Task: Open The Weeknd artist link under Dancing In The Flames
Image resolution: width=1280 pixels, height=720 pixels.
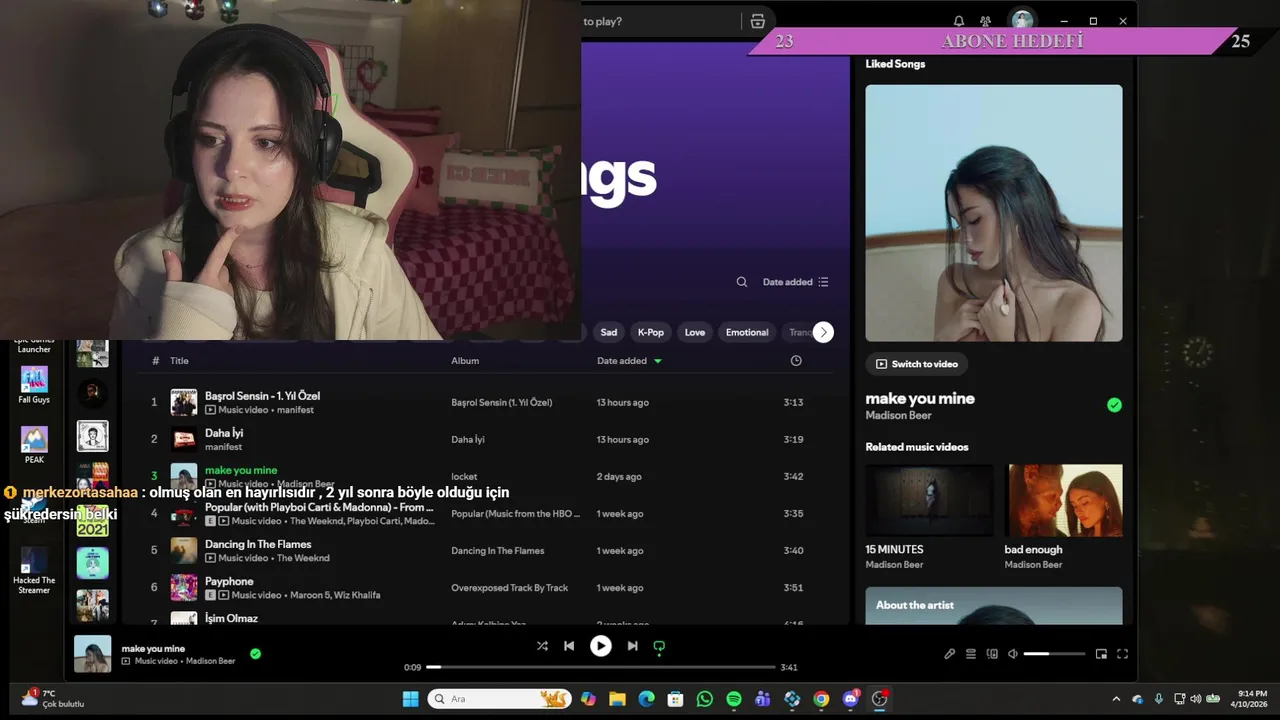Action: click(x=303, y=558)
